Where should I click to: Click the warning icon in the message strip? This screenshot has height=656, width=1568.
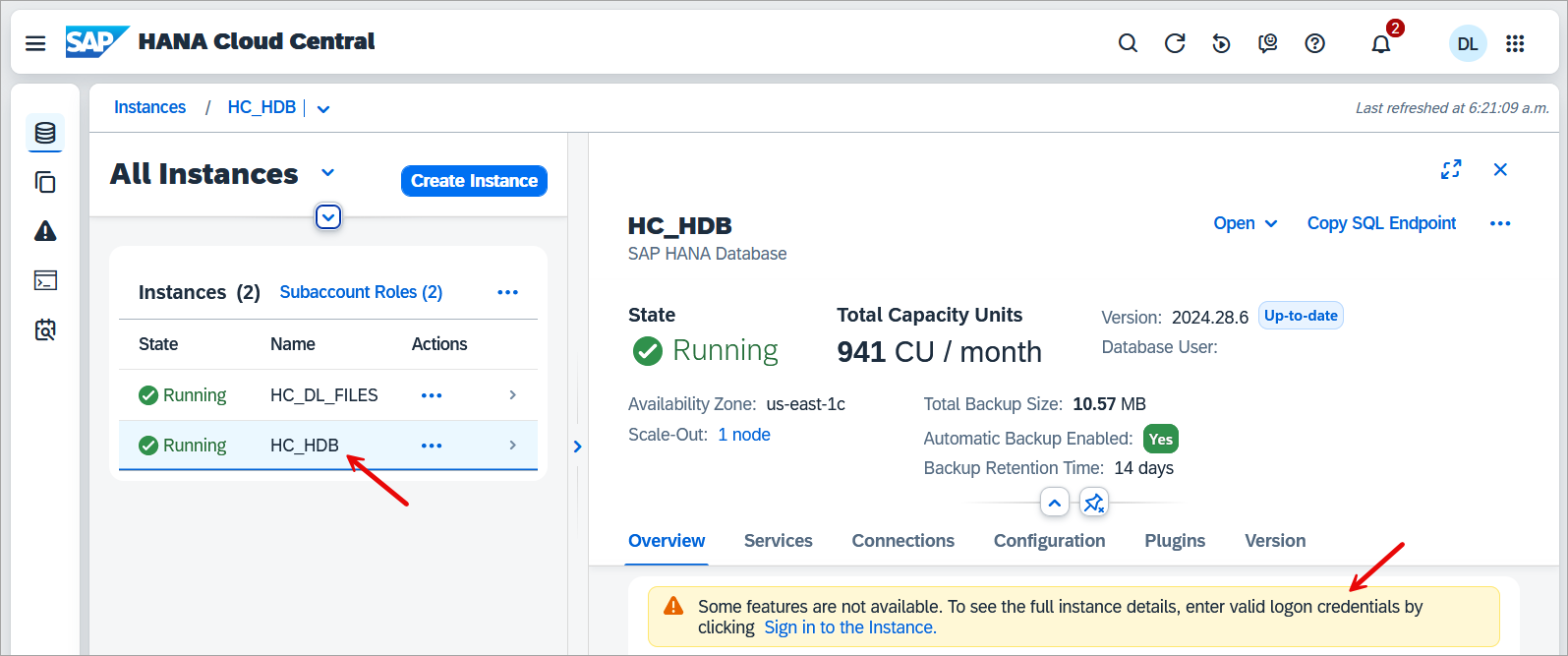[x=673, y=606]
